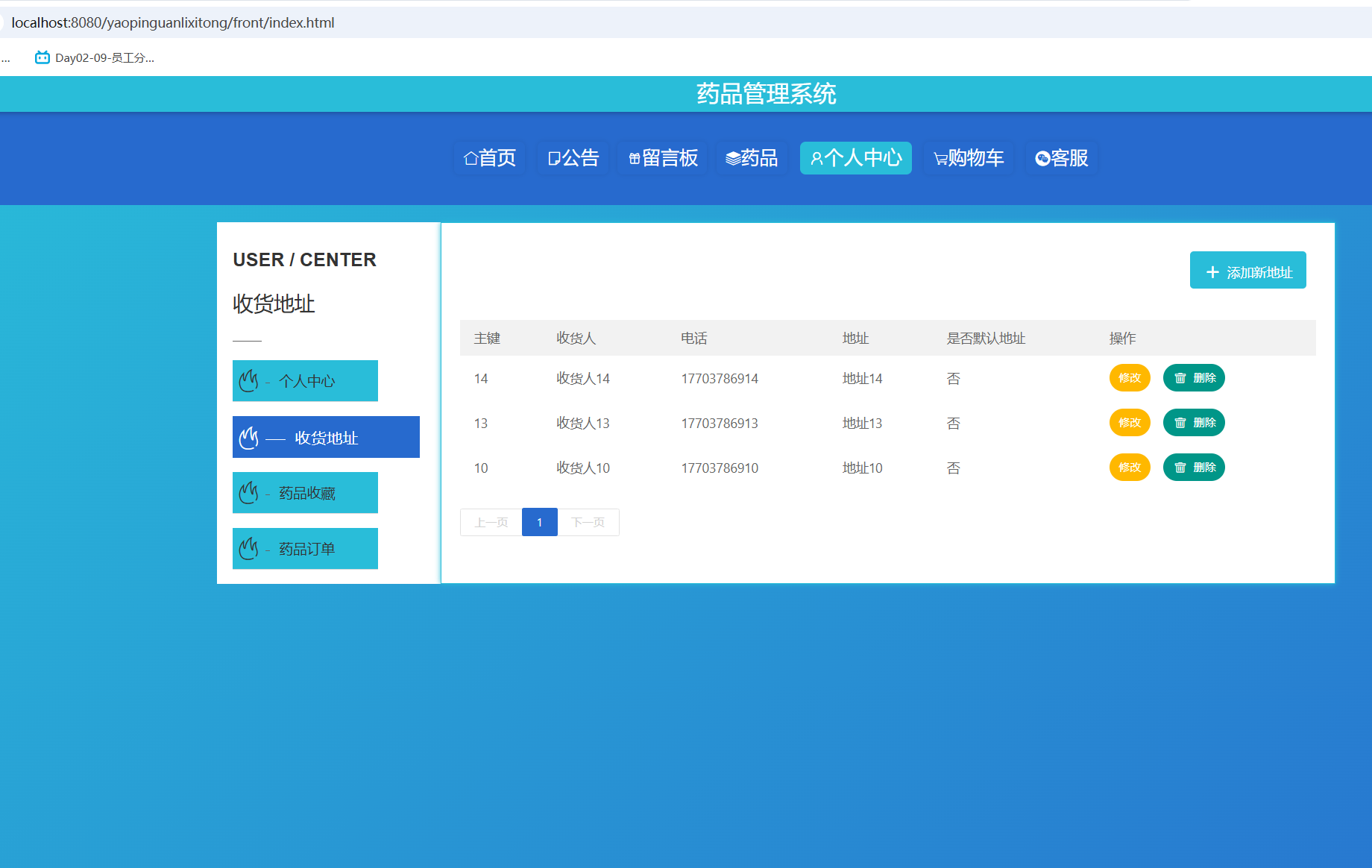
Task: Click the 收货人14 cell
Action: coord(583,378)
